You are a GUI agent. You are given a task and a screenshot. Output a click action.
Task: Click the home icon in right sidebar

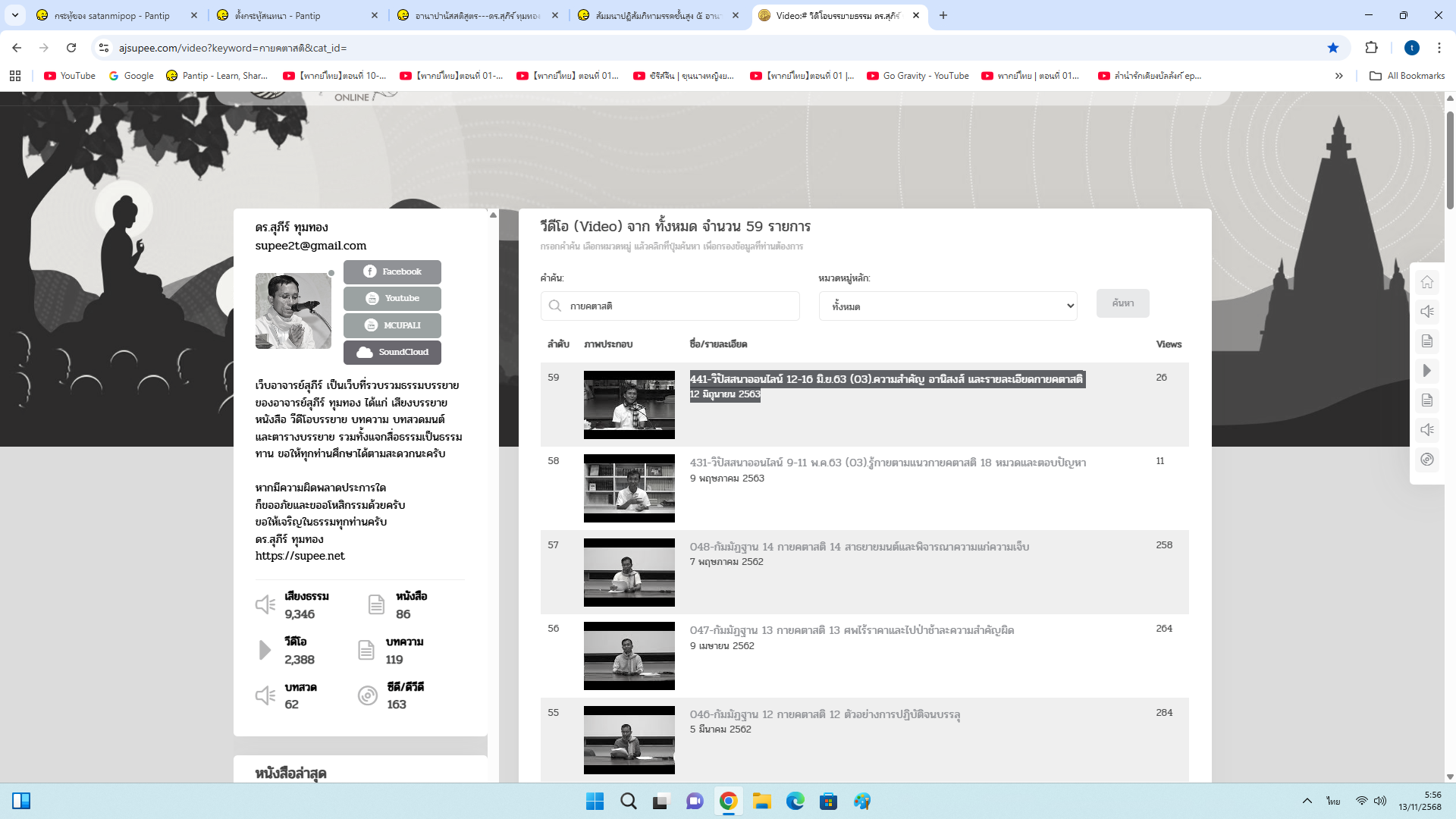pos(1426,282)
